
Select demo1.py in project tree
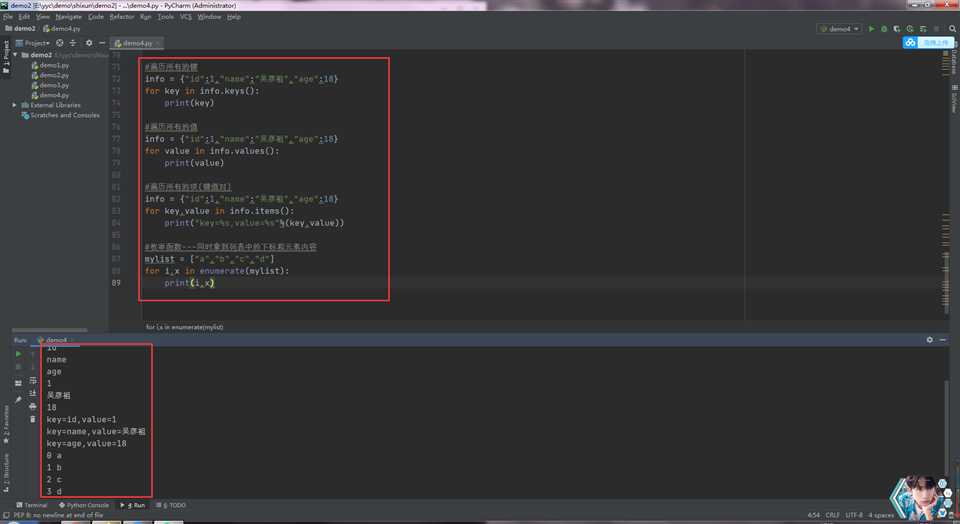click(x=50, y=65)
